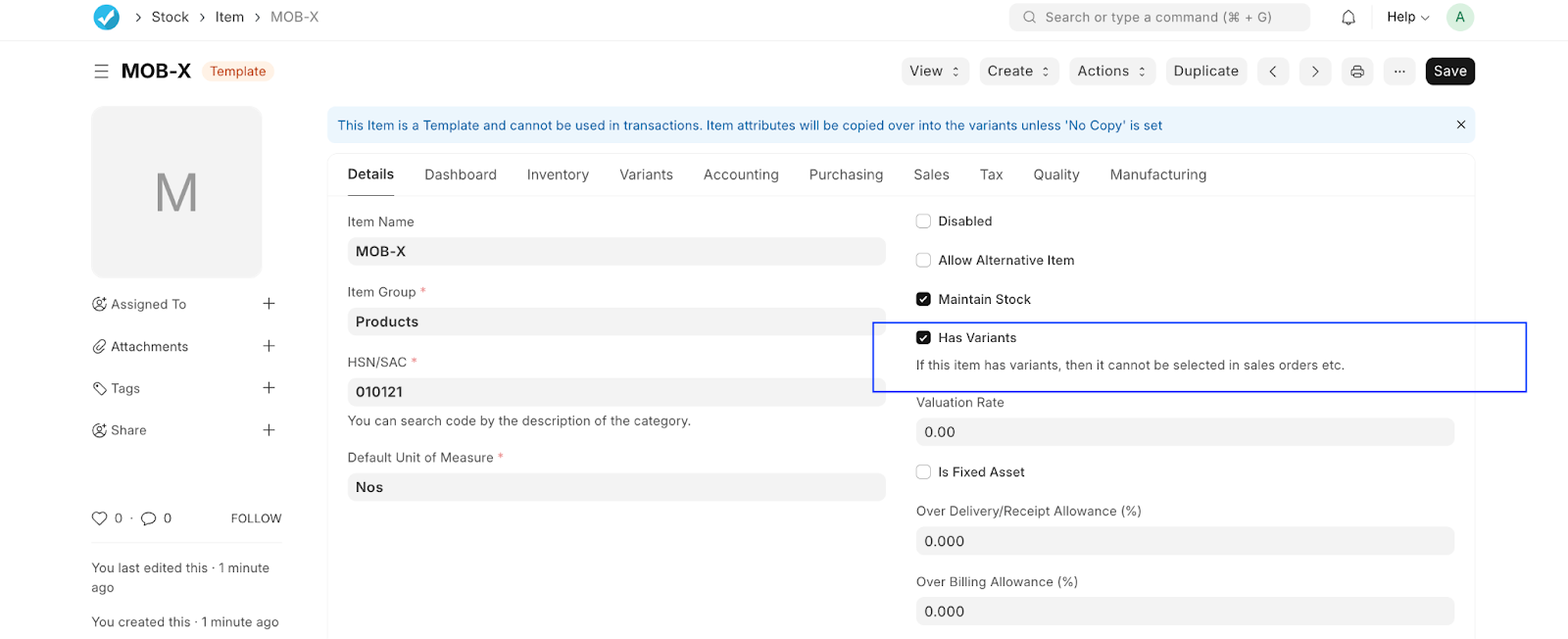Toggle the Has Variants checkbox

click(923, 338)
